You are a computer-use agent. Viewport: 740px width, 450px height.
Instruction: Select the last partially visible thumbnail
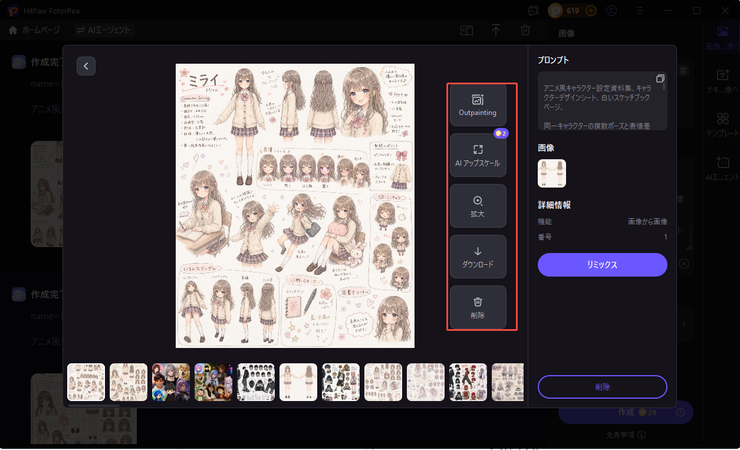pos(508,382)
